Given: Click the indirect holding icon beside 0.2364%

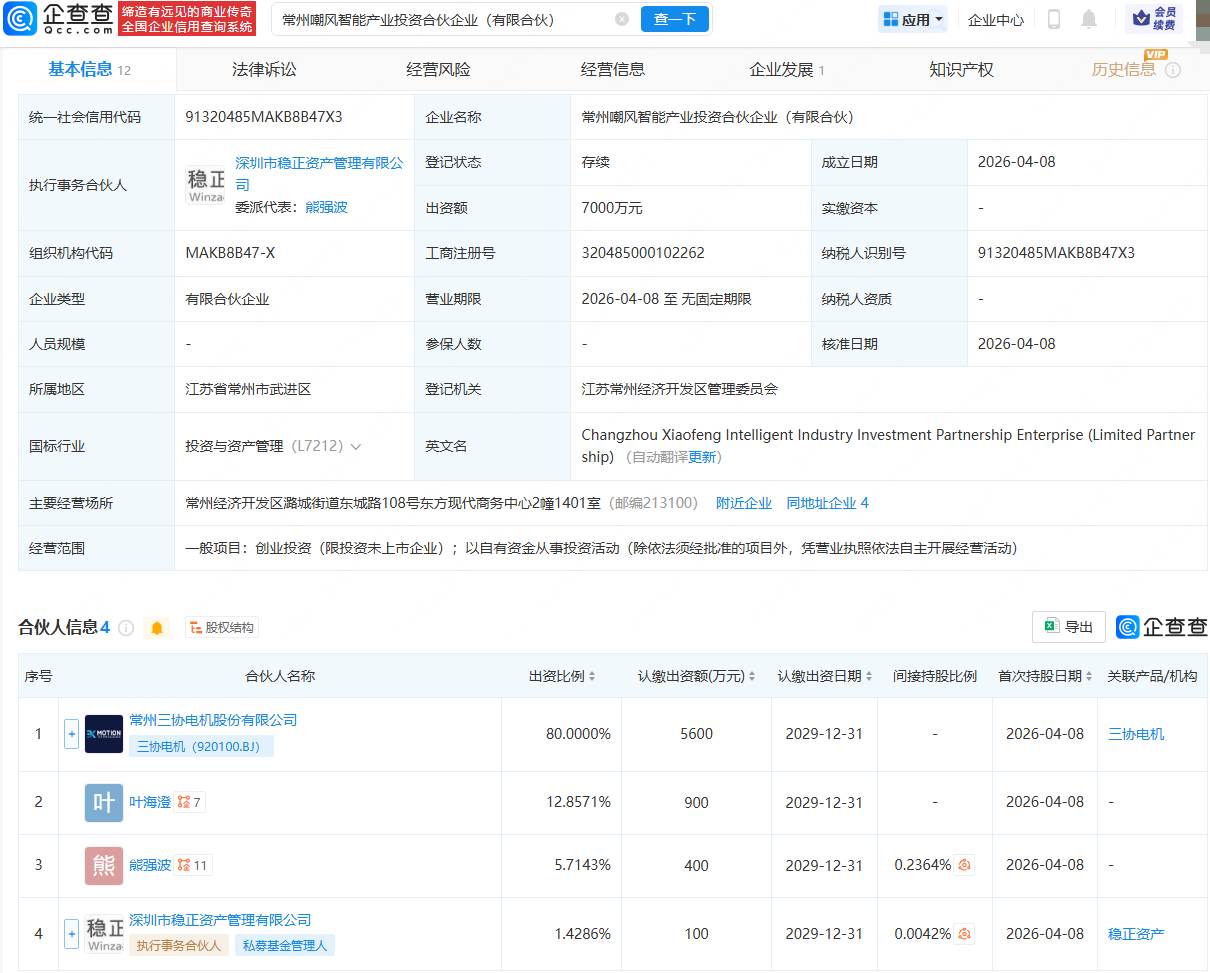Looking at the screenshot, I should point(964,865).
